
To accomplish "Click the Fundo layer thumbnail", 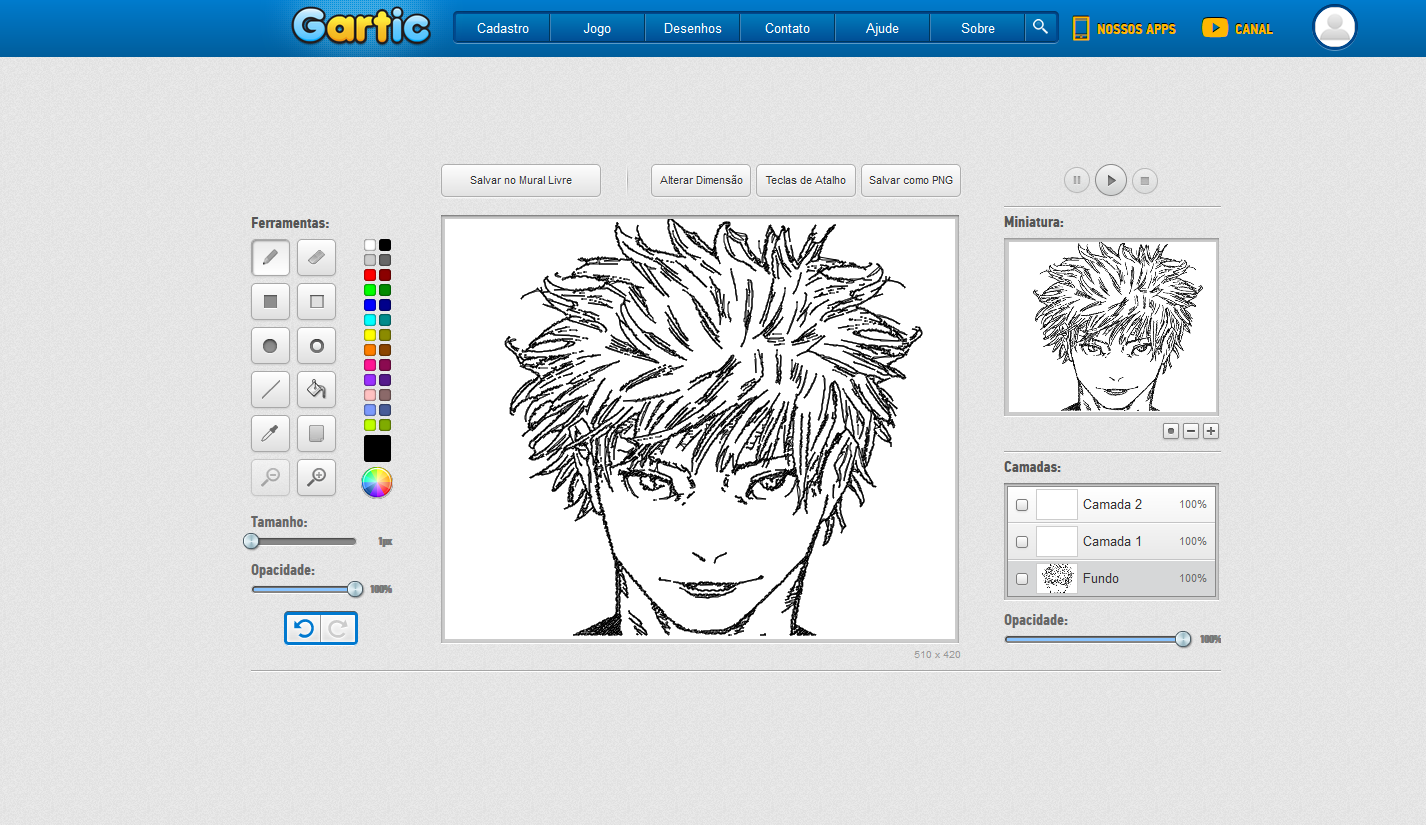I will pyautogui.click(x=1057, y=579).
